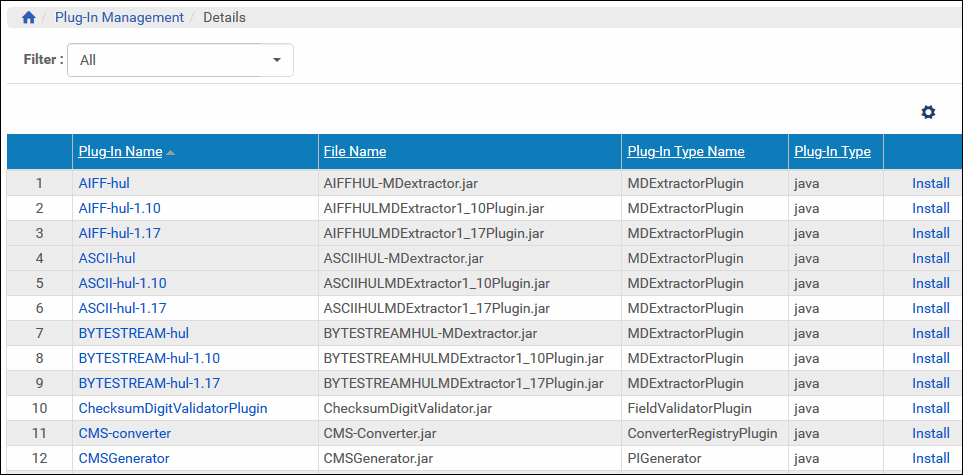Open the table settings gear icon

pos(928,112)
